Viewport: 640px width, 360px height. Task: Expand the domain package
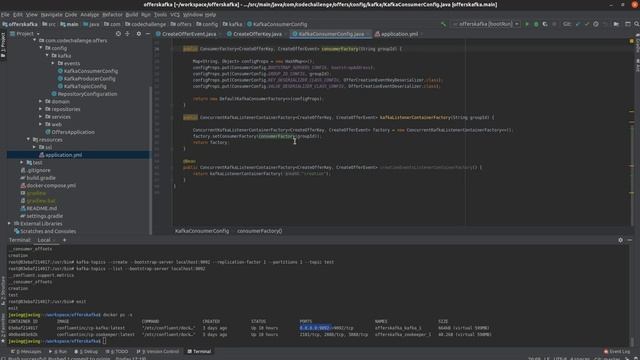(x=40, y=101)
